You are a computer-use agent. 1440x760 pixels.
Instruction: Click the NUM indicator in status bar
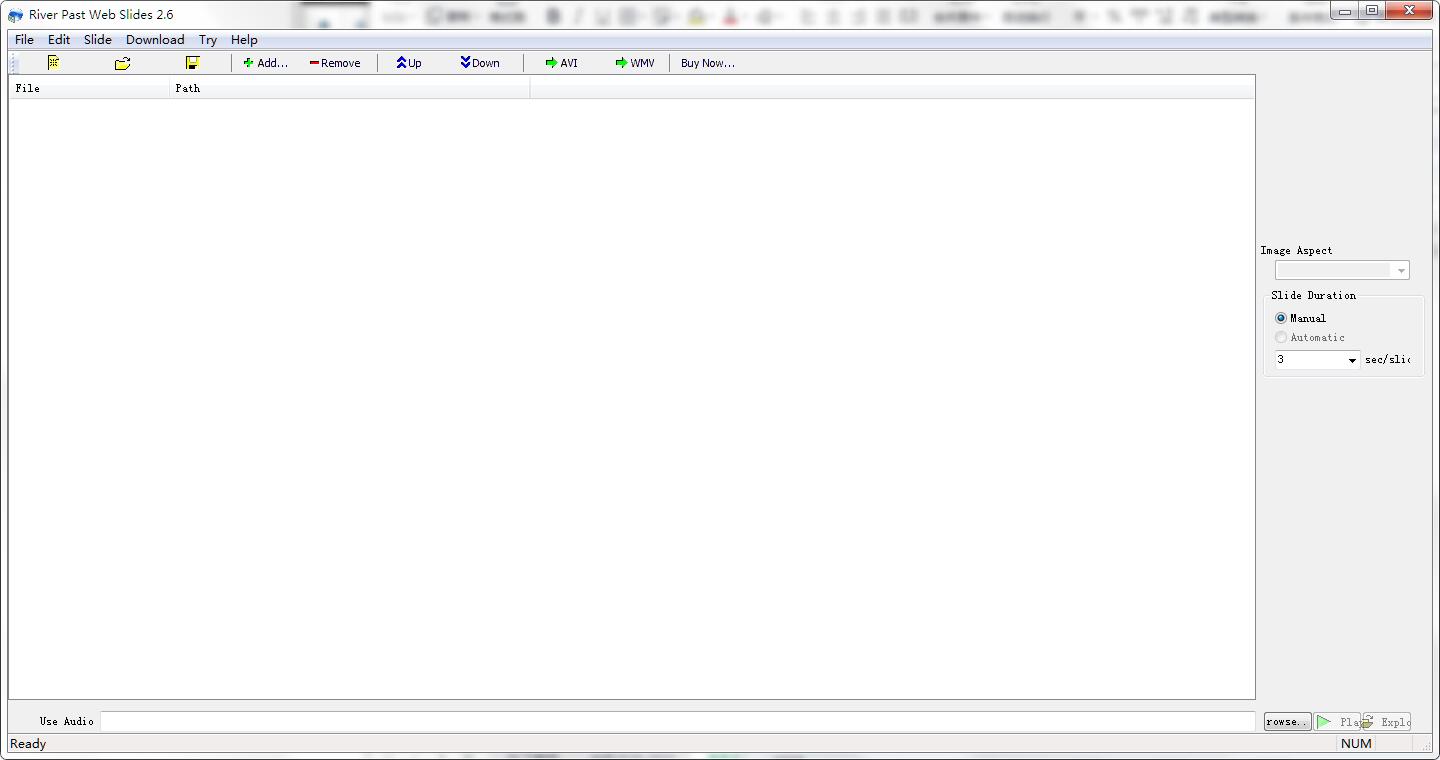(x=1356, y=744)
